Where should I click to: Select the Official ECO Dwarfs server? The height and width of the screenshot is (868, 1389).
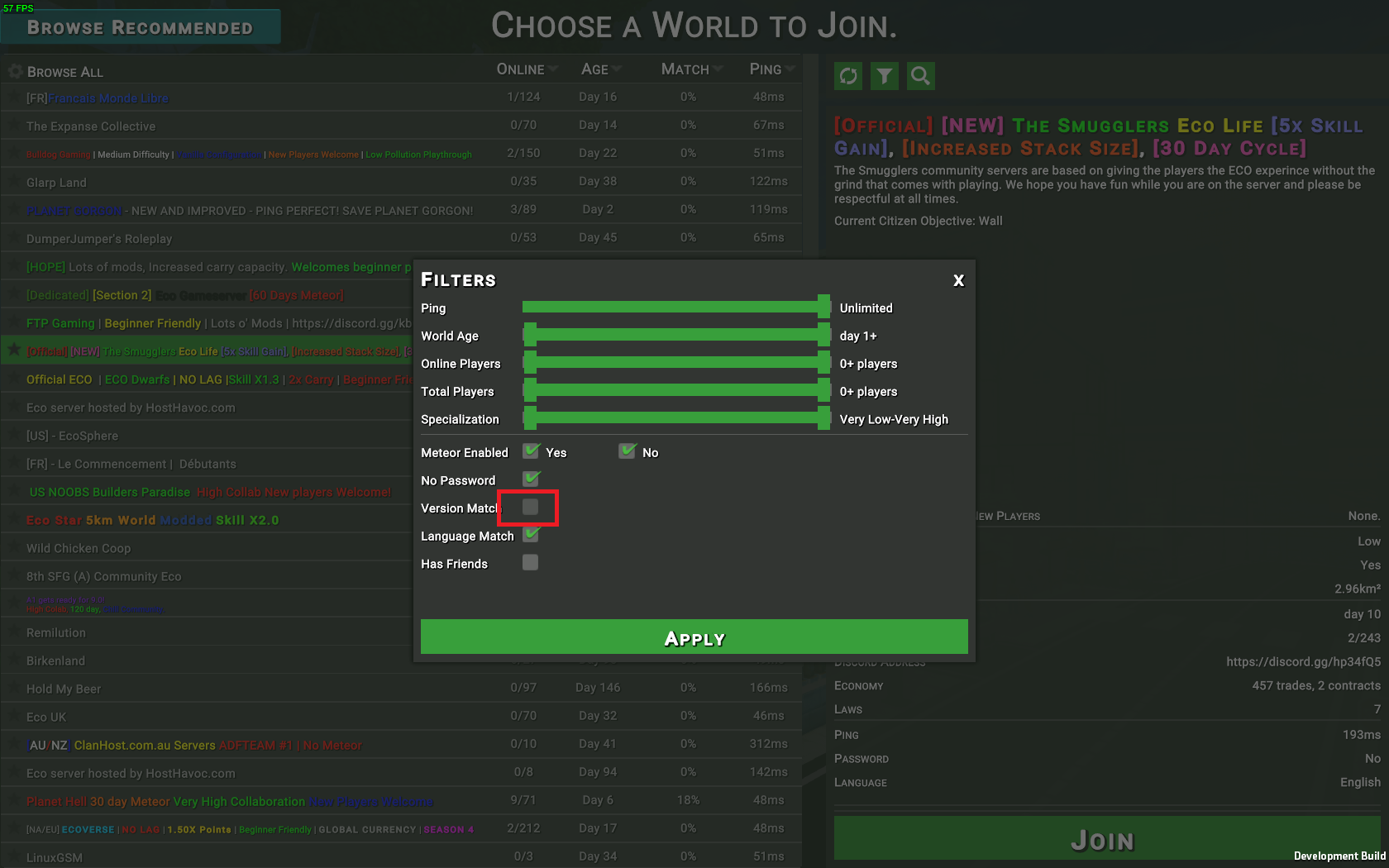point(208,379)
